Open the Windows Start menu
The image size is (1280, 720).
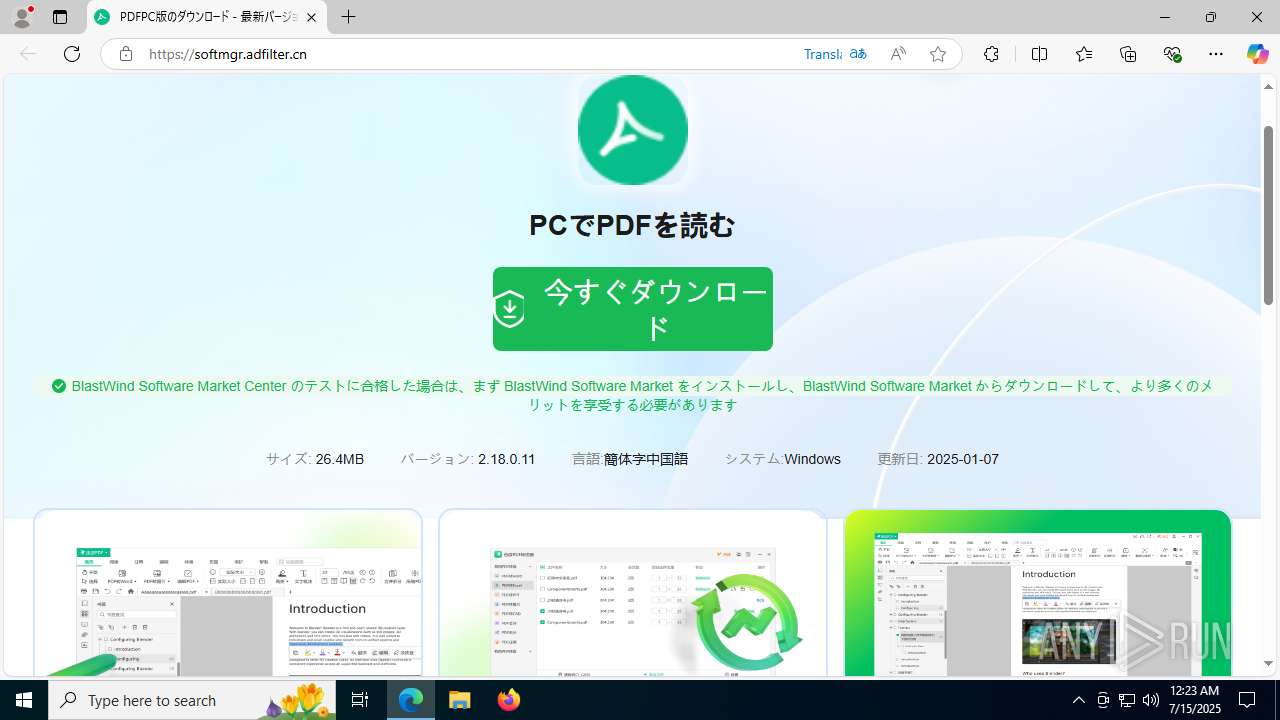24,700
